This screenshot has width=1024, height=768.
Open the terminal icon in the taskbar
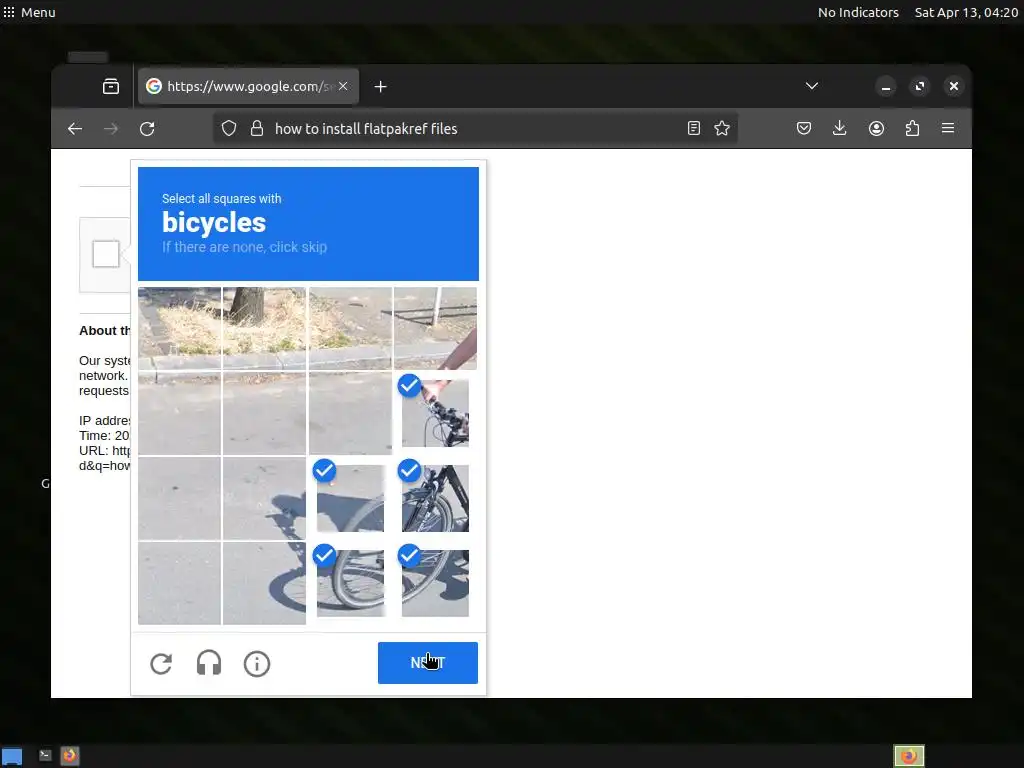(x=45, y=755)
